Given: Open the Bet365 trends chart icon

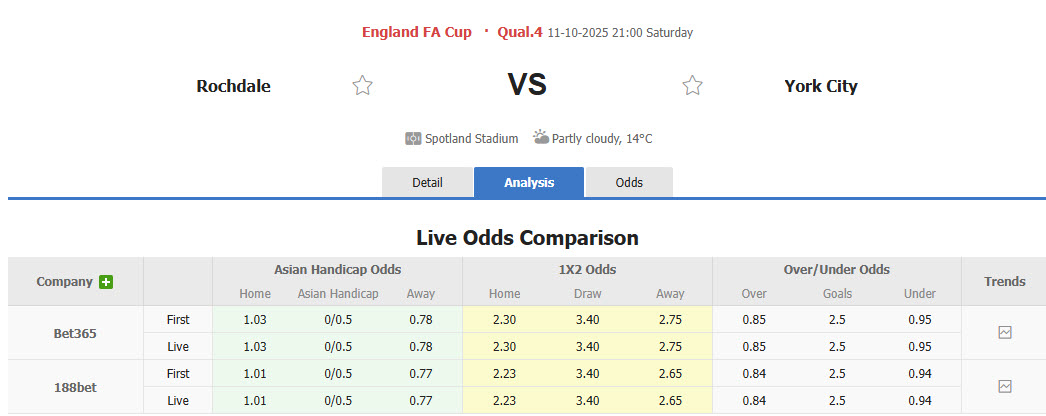Looking at the screenshot, I should point(1005,333).
